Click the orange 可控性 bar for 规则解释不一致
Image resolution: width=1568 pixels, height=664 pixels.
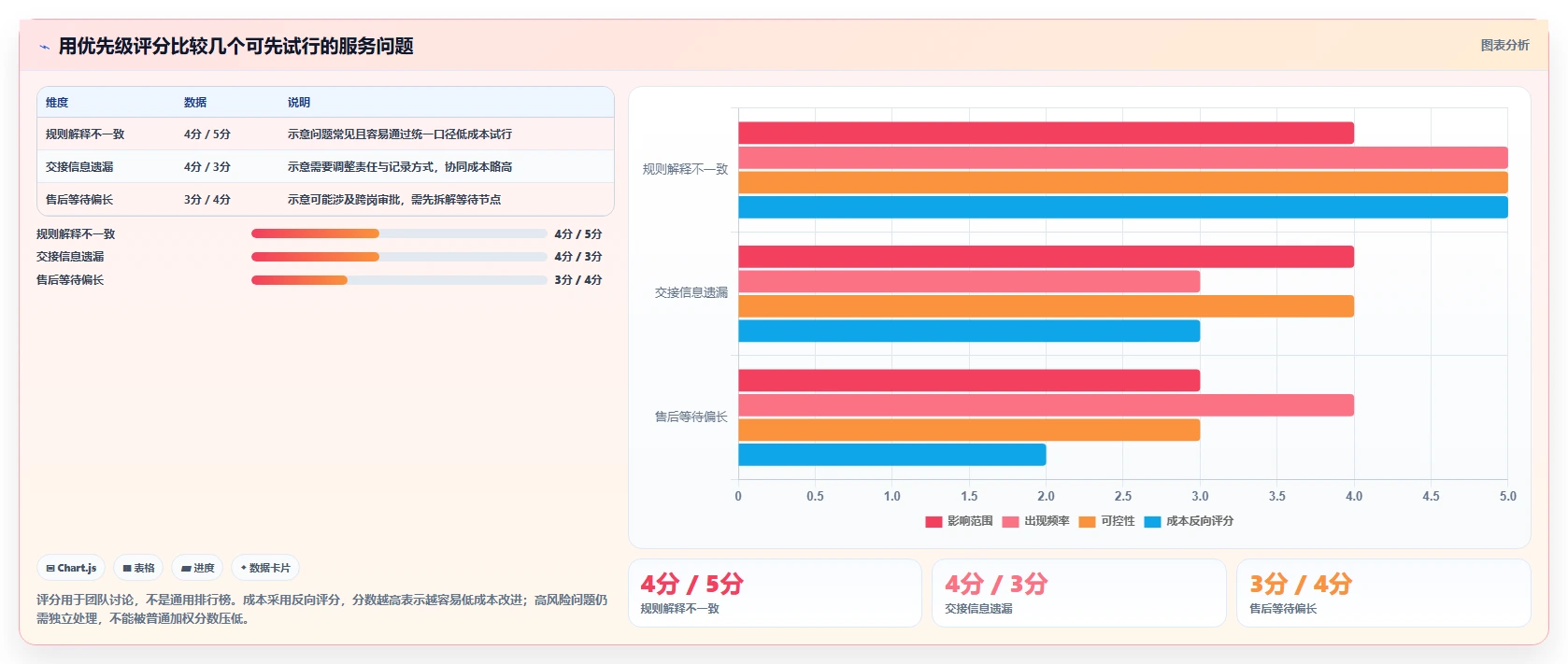(1123, 182)
